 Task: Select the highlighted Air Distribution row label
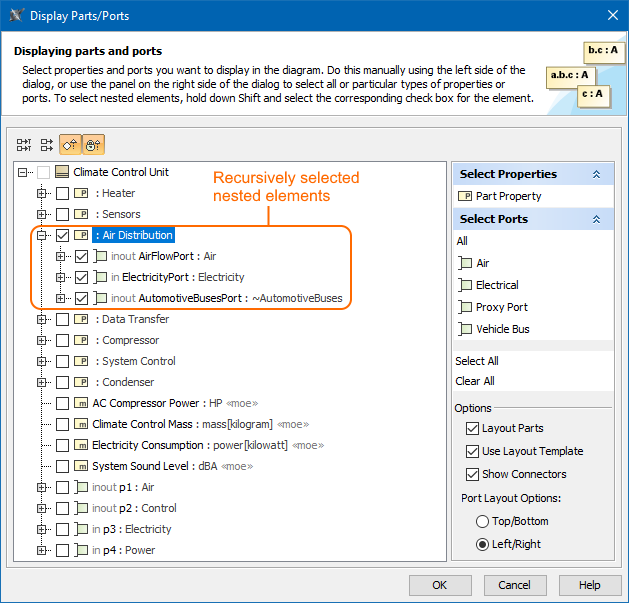click(134, 235)
